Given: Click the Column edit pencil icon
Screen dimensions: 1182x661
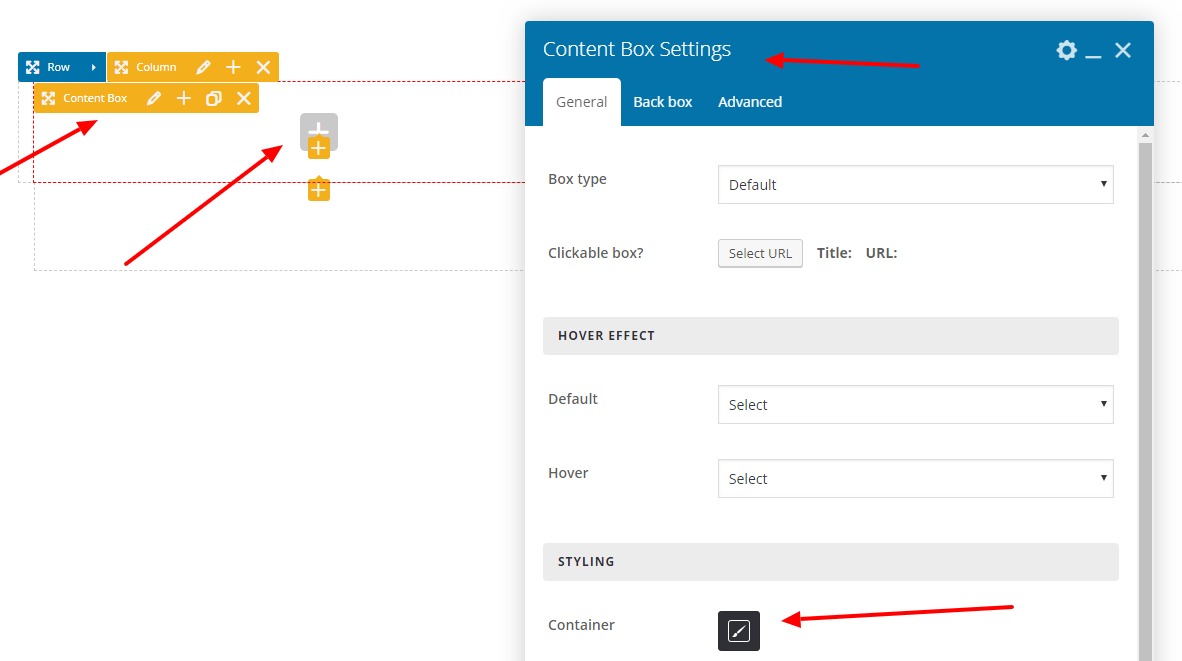Looking at the screenshot, I should click(204, 67).
